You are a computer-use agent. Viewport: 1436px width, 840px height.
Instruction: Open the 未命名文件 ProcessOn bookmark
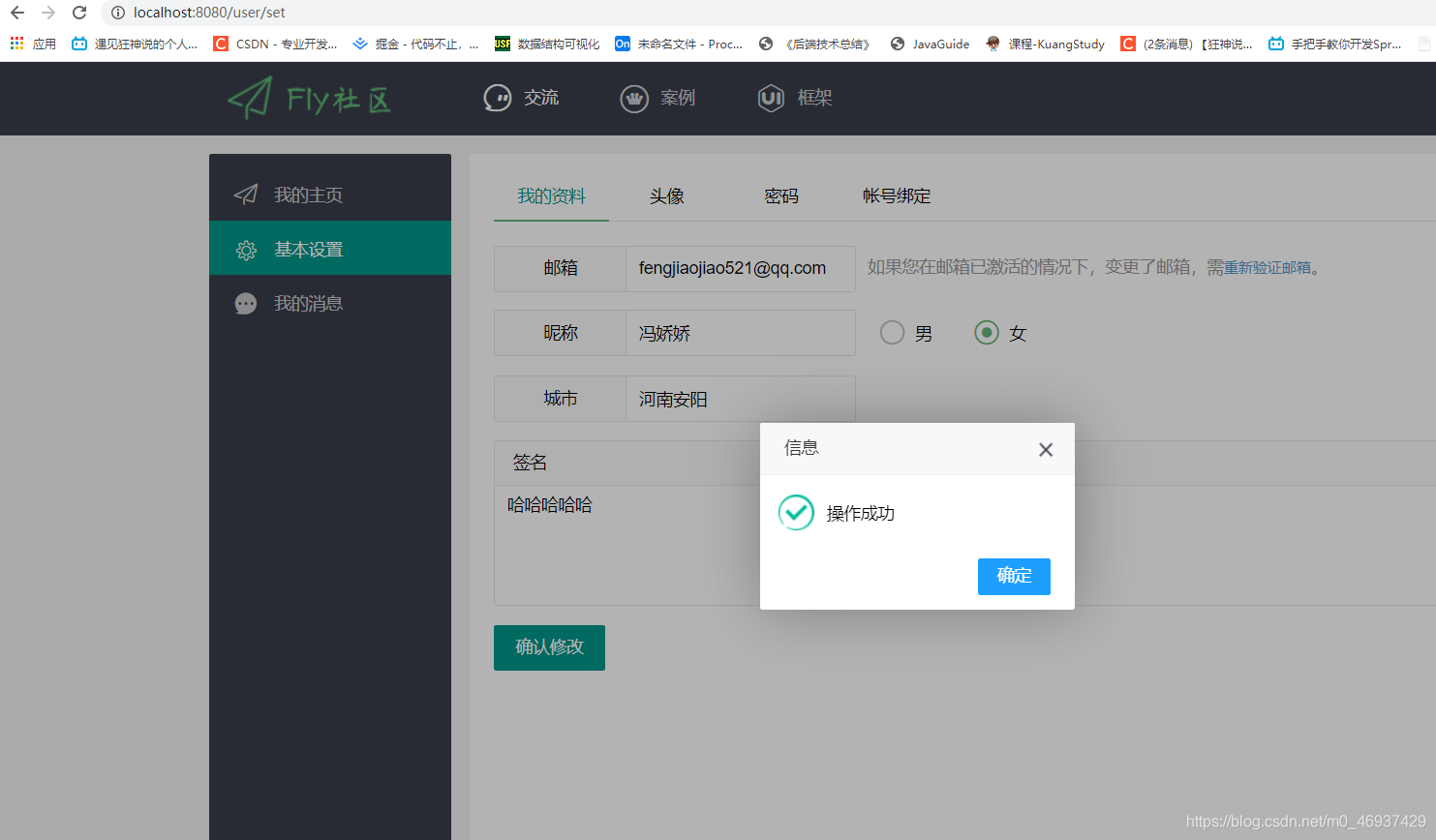[x=679, y=44]
